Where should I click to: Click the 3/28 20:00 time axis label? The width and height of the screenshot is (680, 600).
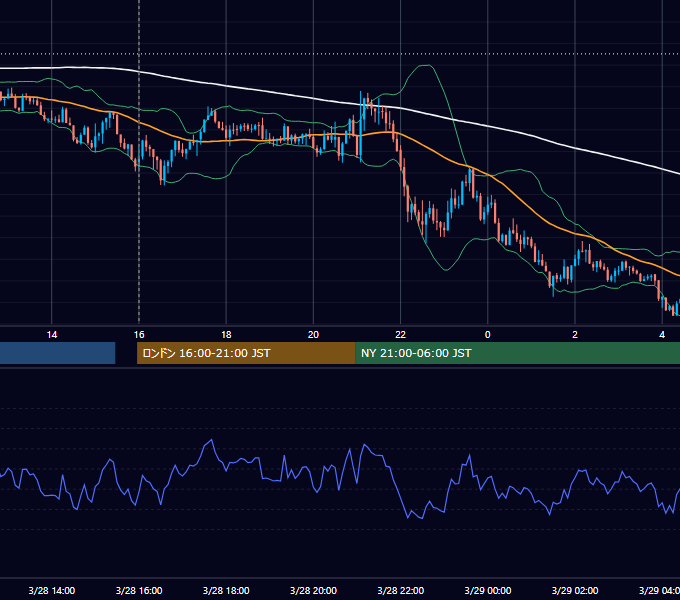point(313,590)
